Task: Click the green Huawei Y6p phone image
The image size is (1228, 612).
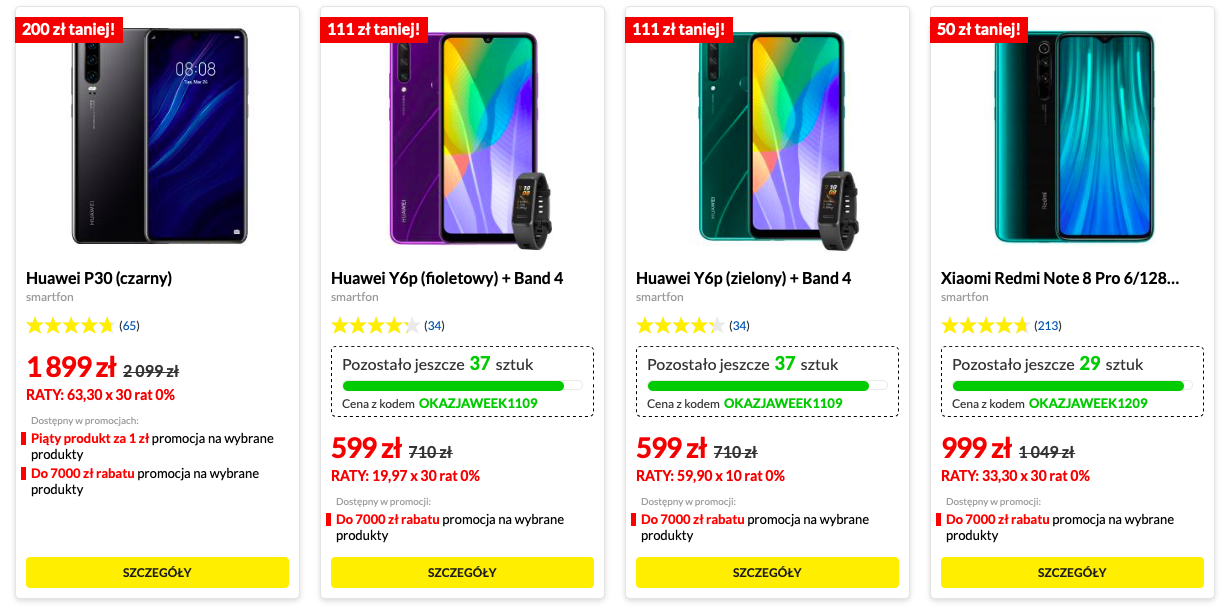Action: tap(768, 138)
